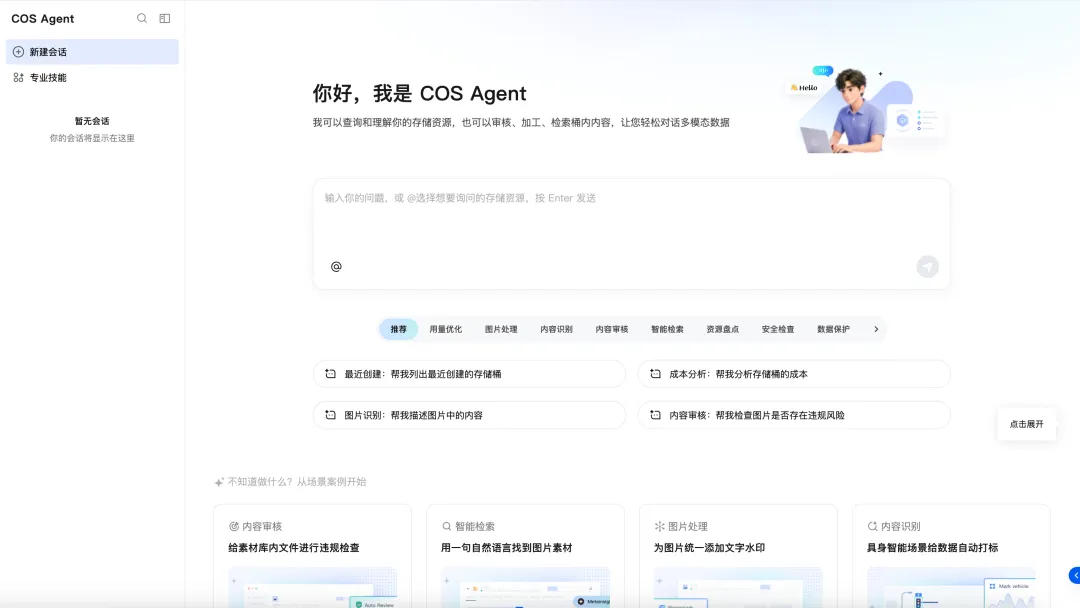1080x608 pixels.
Task: Collapse the sidebar with the panel icon
Action: coord(165,19)
